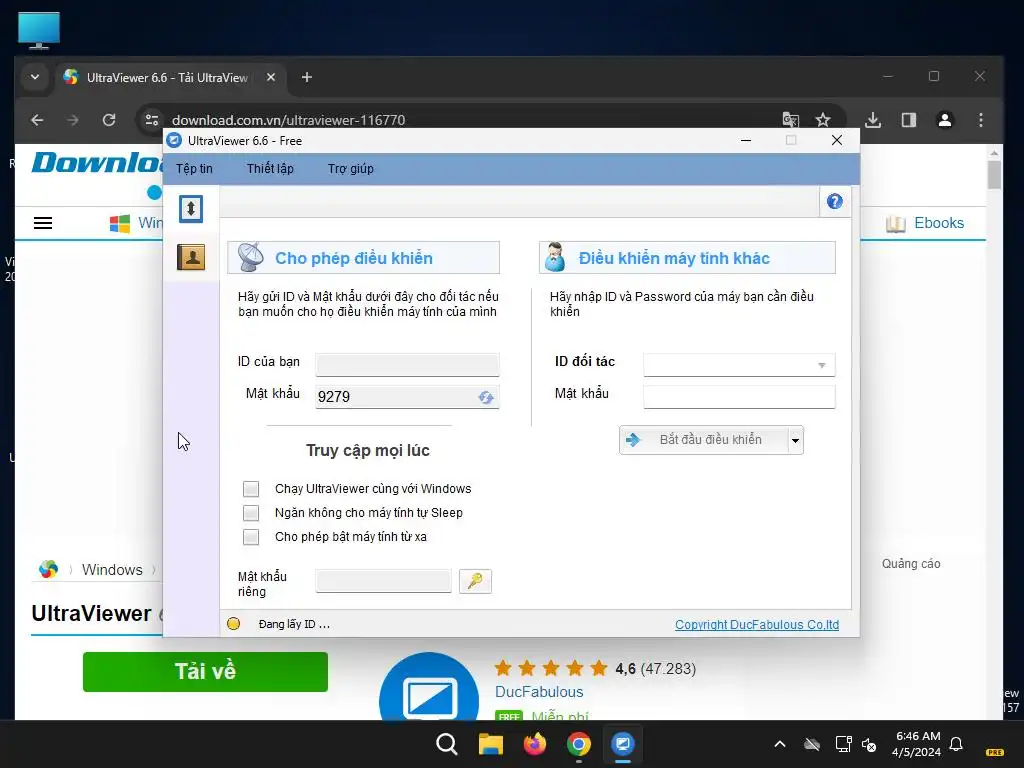Click the UltraViewer title bar logo icon
1024x768 pixels.
coord(174,140)
